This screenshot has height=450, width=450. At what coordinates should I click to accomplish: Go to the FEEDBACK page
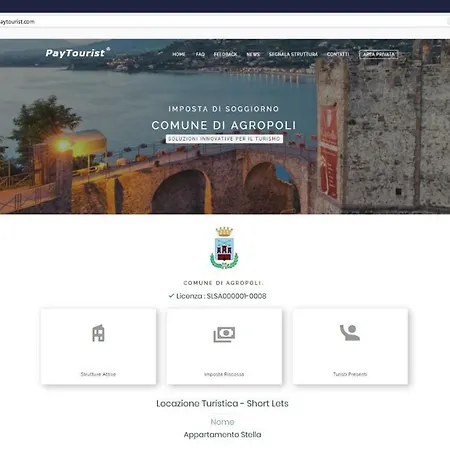click(225, 54)
